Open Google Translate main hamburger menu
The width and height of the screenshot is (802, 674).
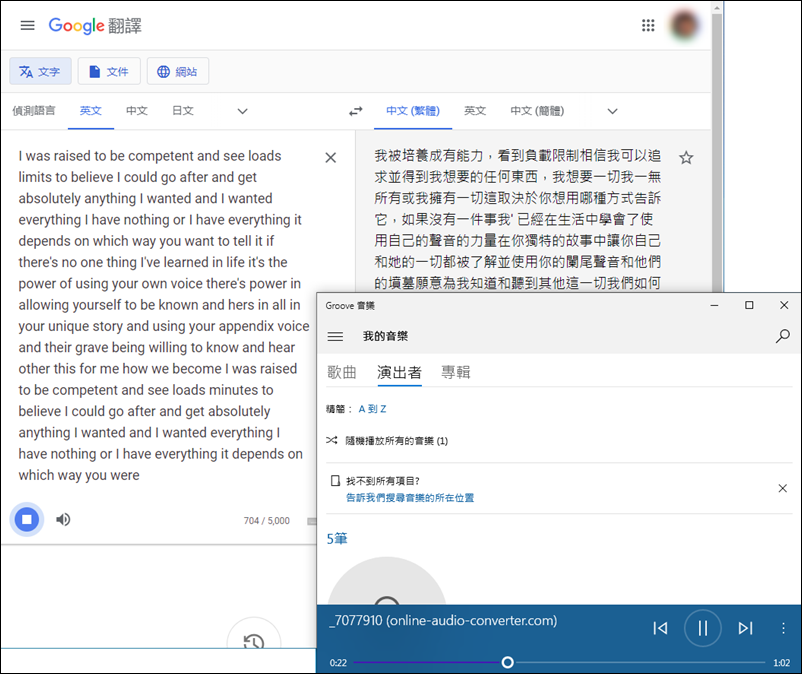[x=28, y=26]
